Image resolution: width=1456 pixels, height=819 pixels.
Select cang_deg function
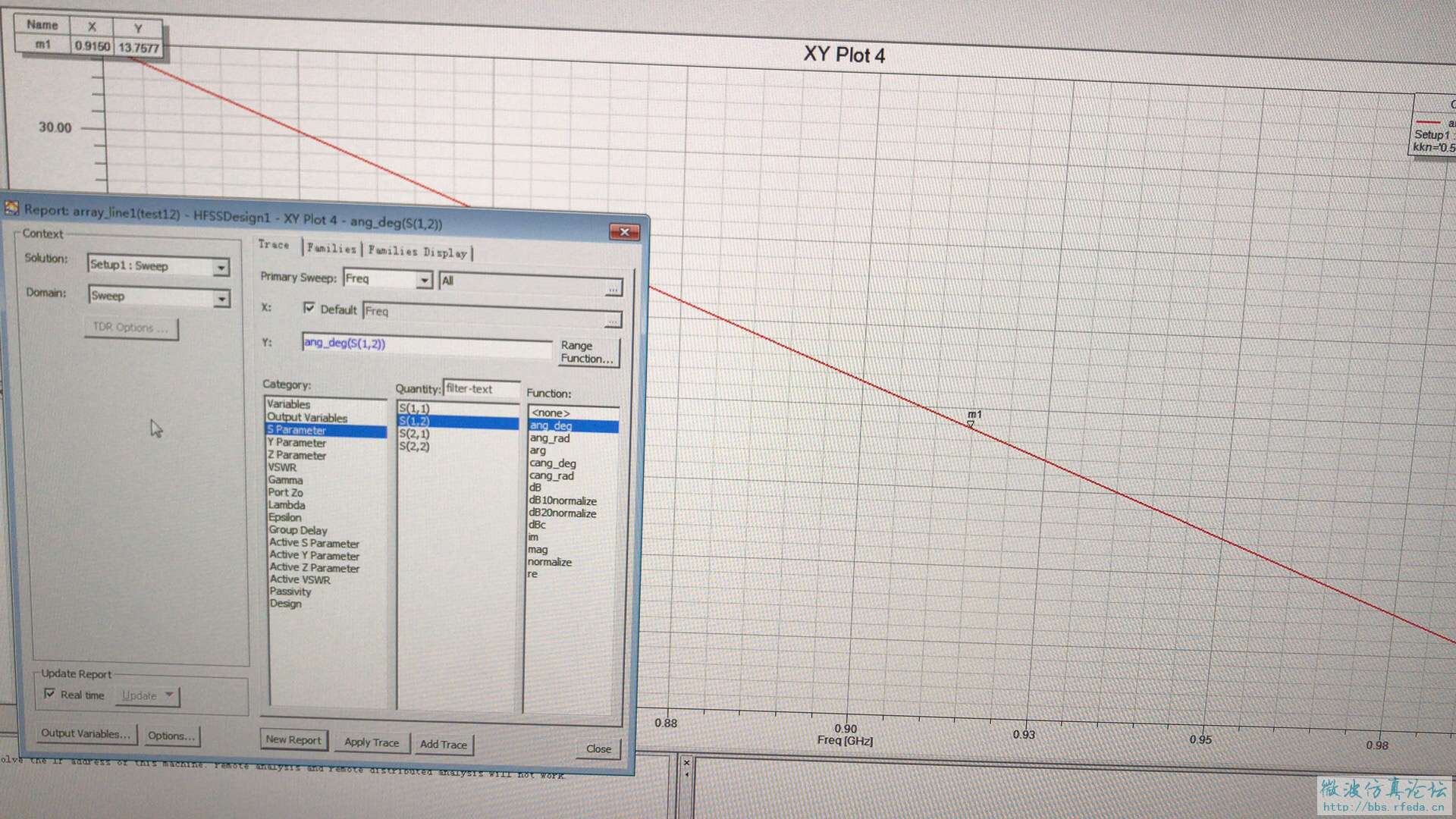click(x=553, y=463)
